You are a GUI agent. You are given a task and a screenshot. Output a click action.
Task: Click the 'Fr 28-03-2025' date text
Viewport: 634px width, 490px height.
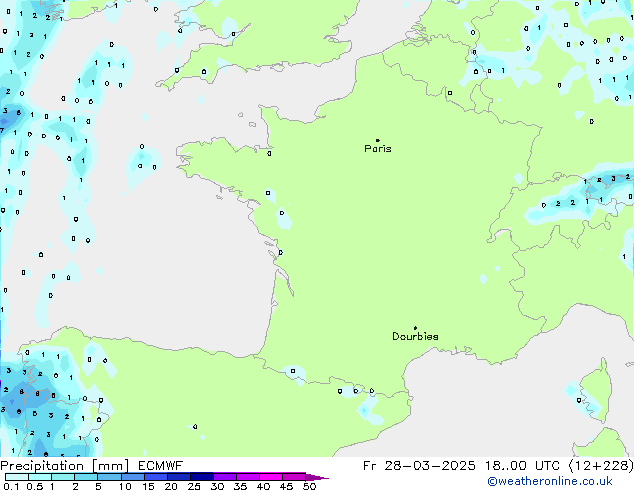tap(419, 466)
